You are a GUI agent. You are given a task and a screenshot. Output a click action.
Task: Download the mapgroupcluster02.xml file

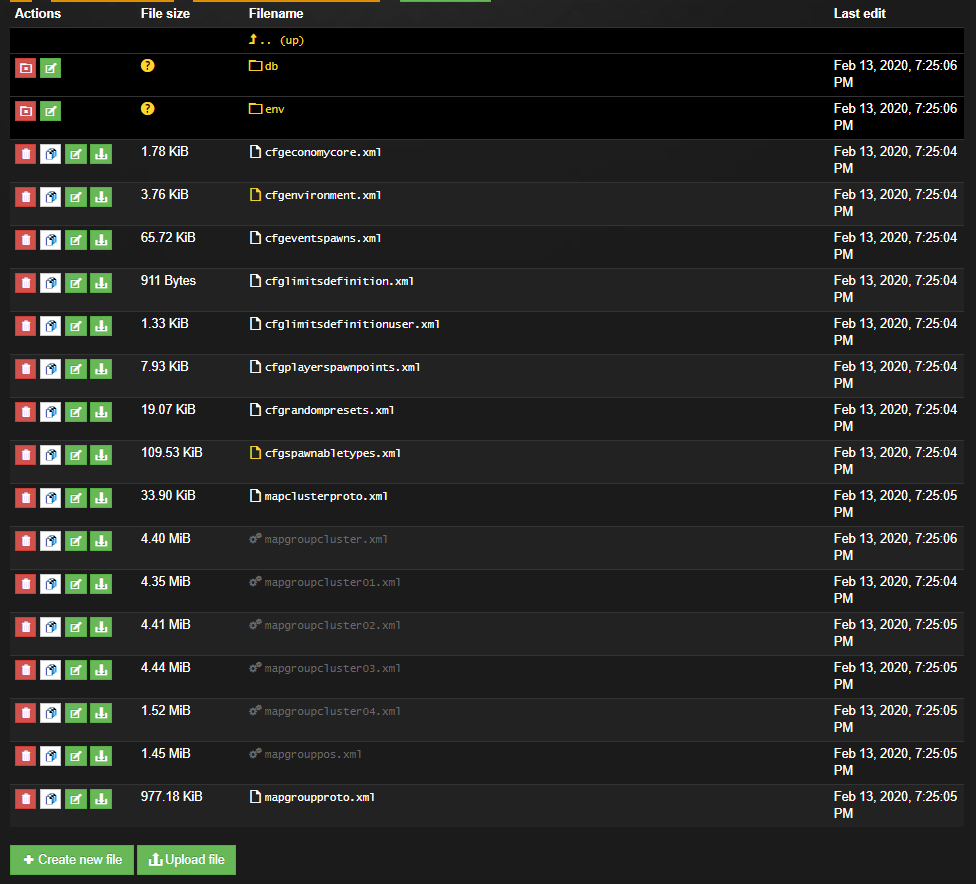tap(101, 627)
